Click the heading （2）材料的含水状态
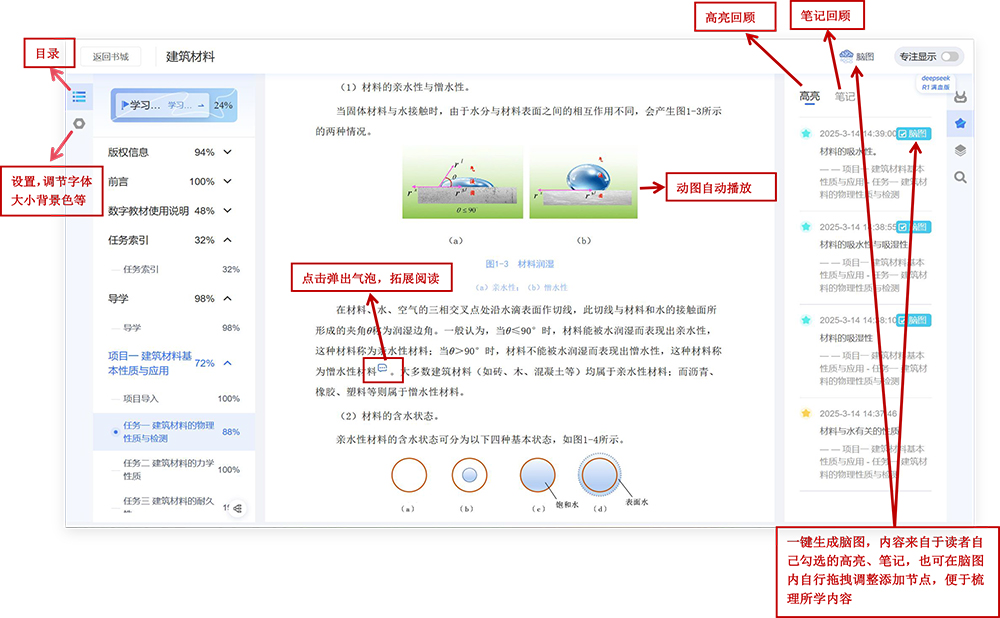Image resolution: width=1000 pixels, height=618 pixels. 390,416
